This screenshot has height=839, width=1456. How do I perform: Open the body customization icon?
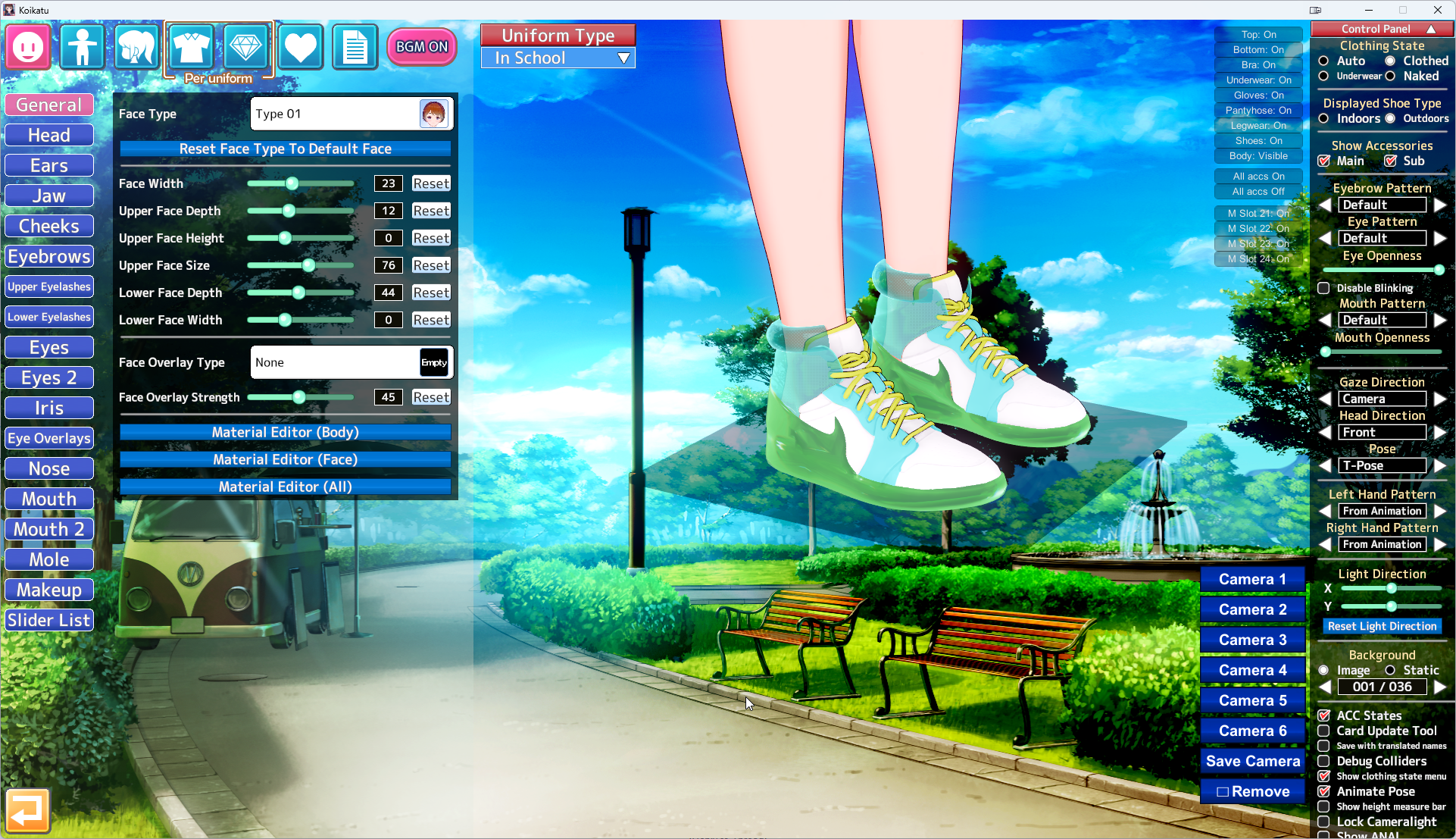(x=82, y=47)
